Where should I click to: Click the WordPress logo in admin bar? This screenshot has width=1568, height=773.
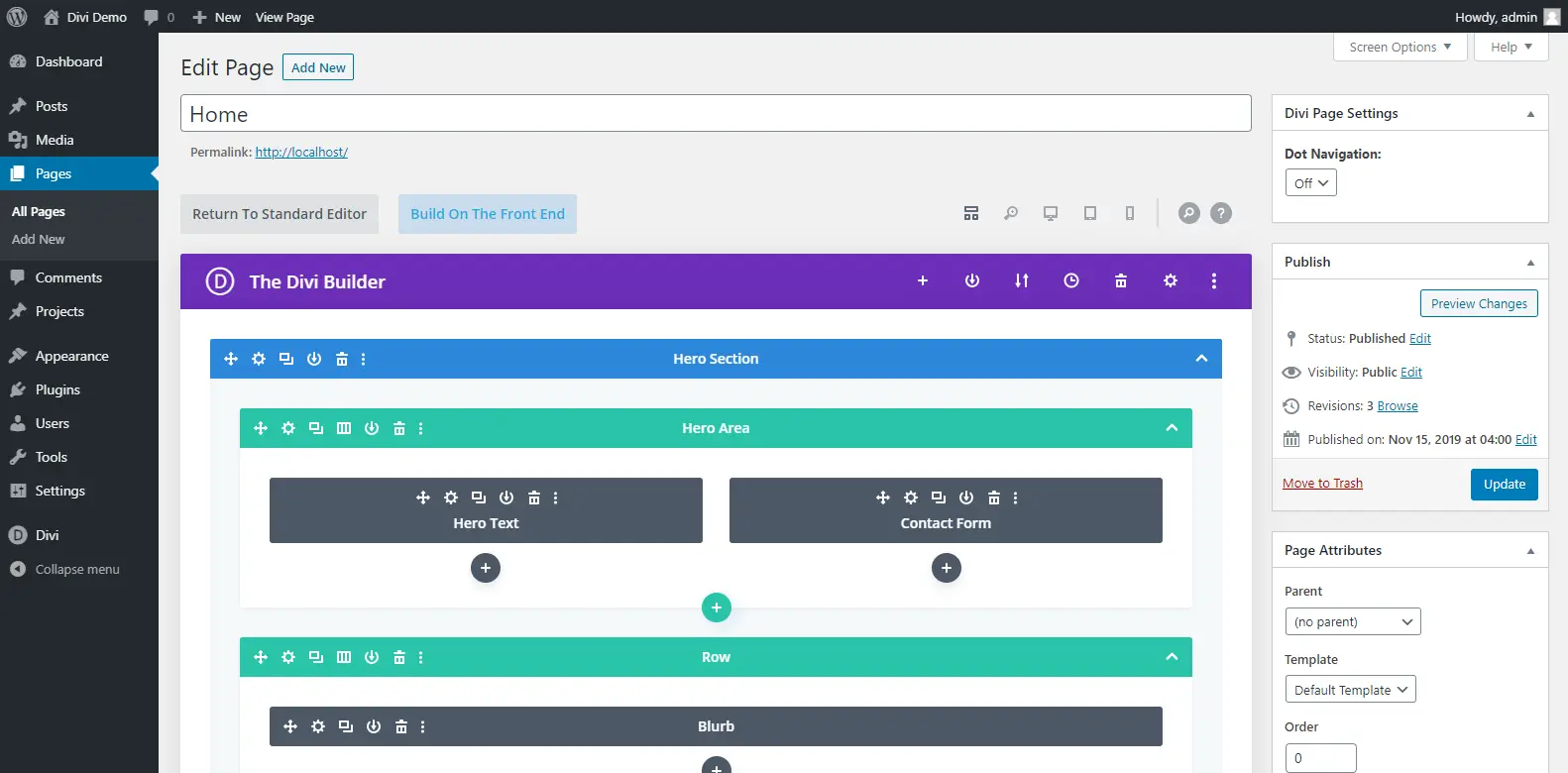17,17
